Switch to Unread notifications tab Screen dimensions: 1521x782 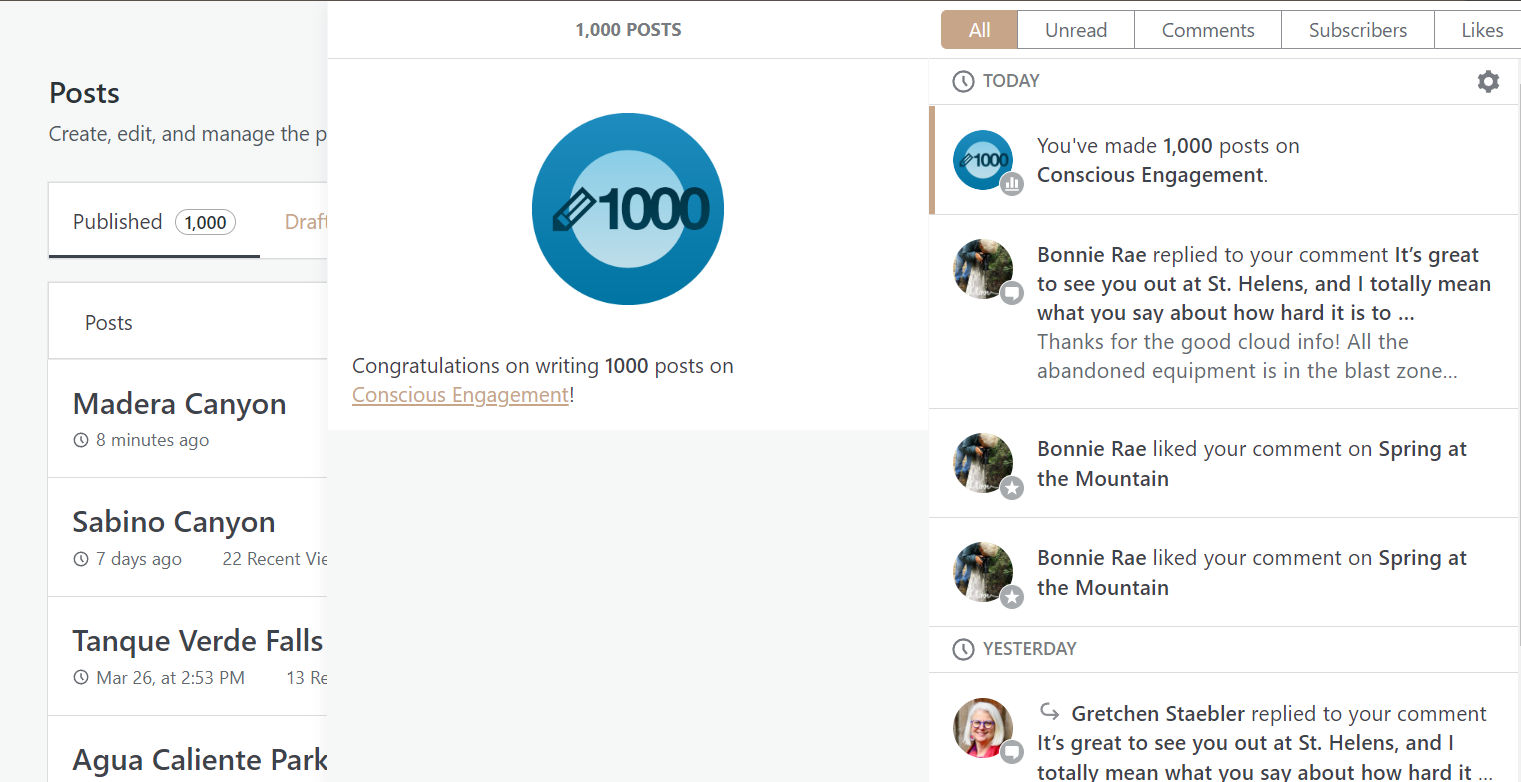1075,30
